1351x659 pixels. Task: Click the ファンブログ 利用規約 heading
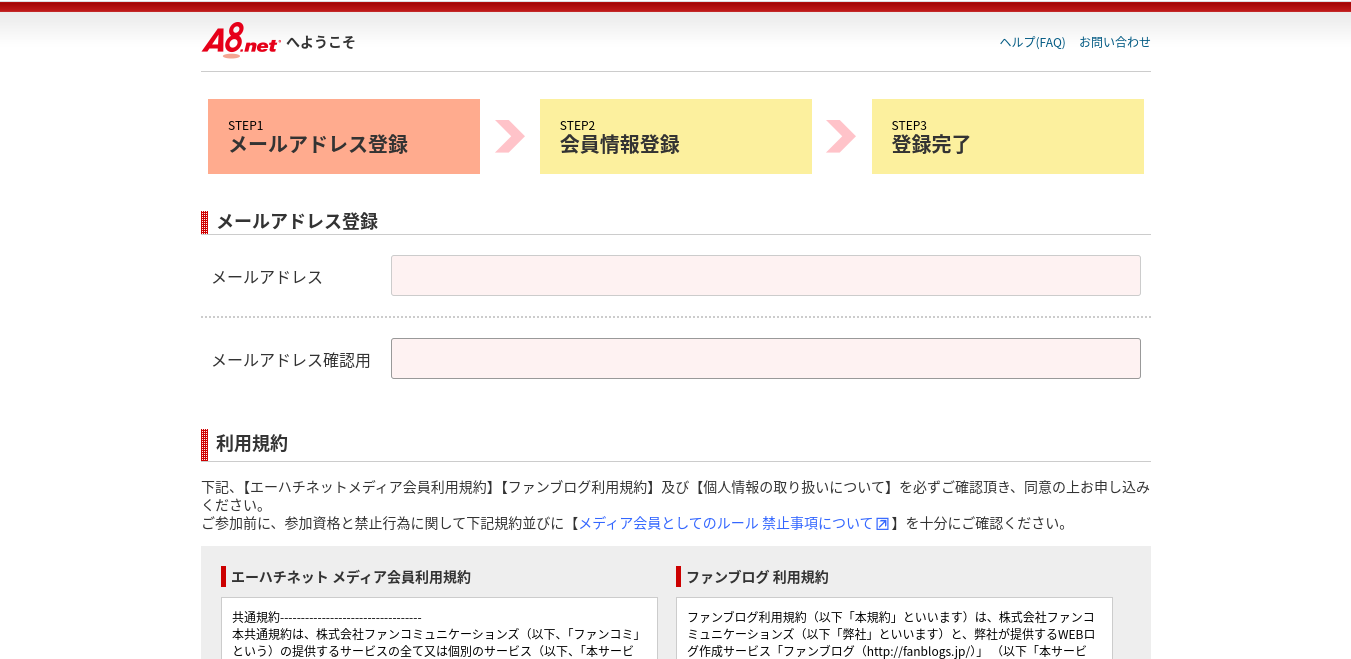pyautogui.click(x=757, y=577)
